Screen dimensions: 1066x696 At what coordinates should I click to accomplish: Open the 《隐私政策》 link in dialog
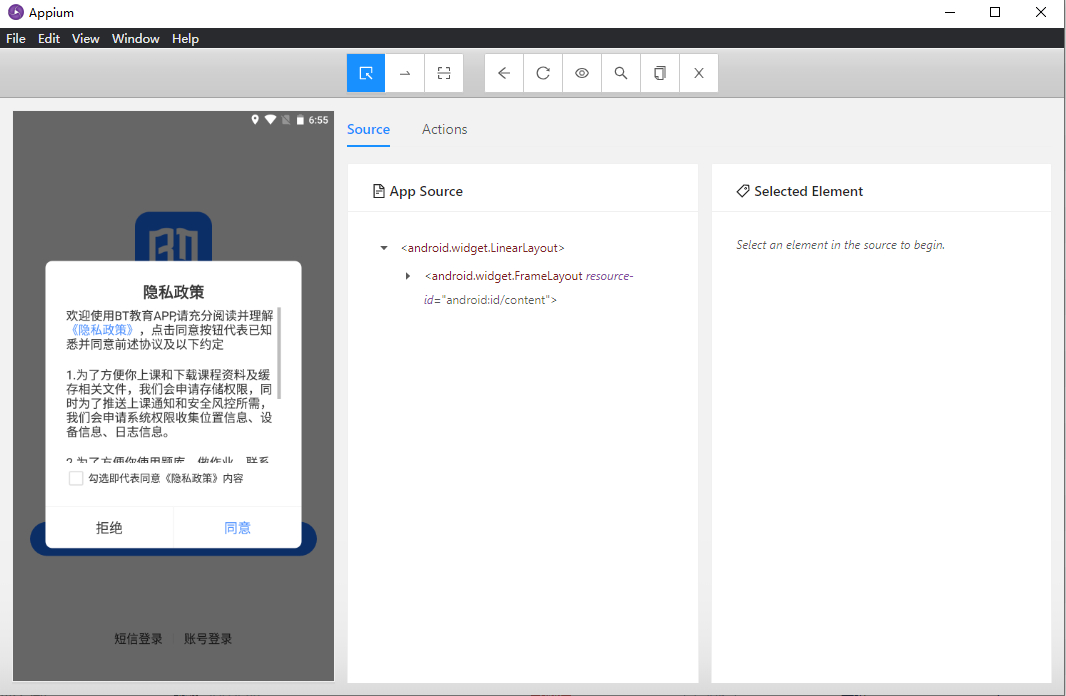(x=103, y=330)
